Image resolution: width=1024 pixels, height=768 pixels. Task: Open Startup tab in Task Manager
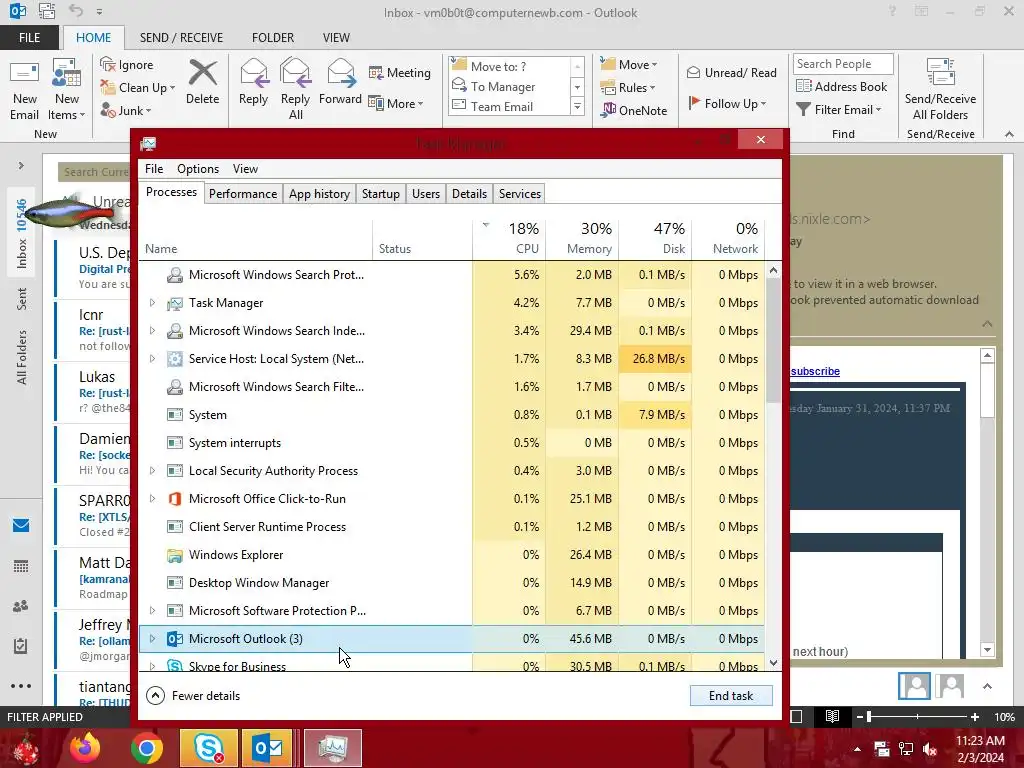[x=381, y=194]
